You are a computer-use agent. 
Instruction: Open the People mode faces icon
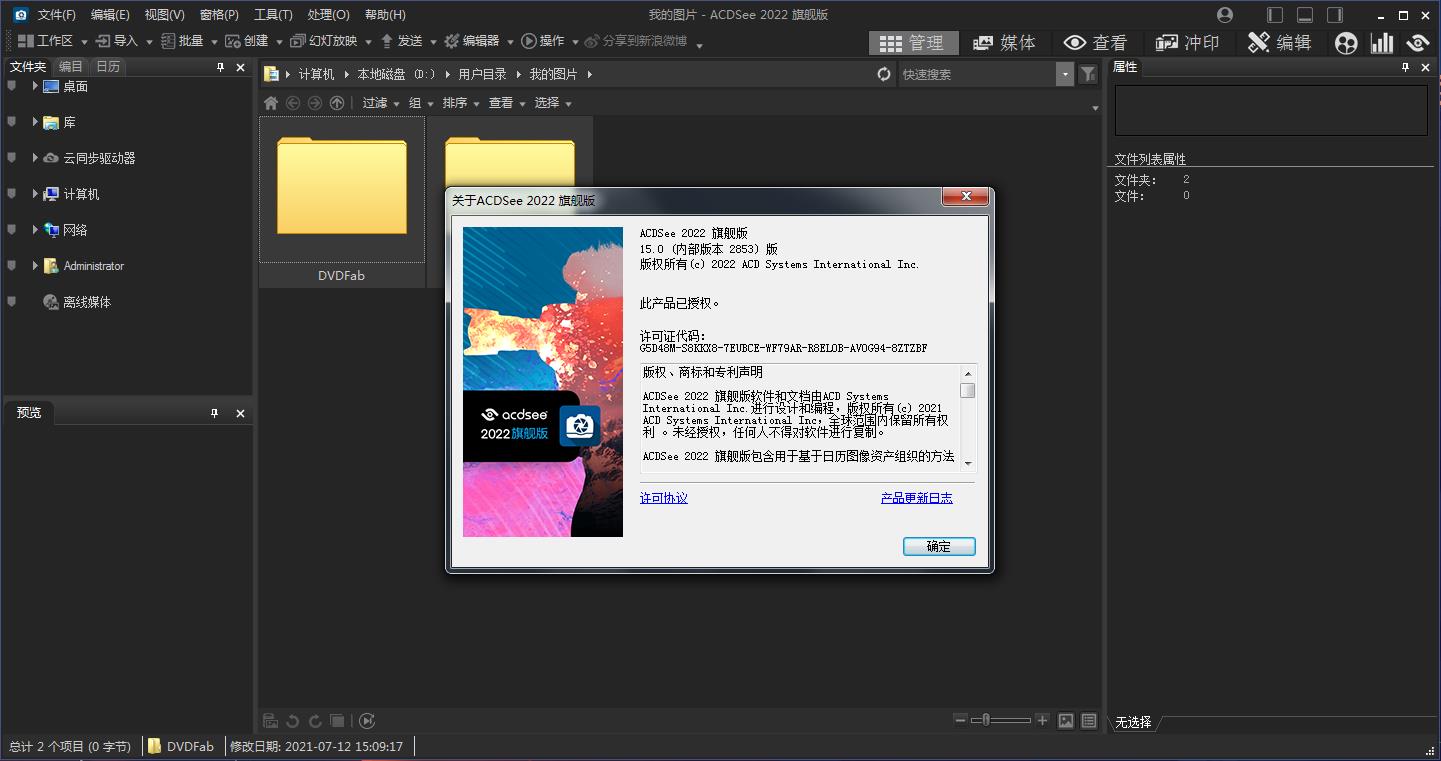[1346, 43]
